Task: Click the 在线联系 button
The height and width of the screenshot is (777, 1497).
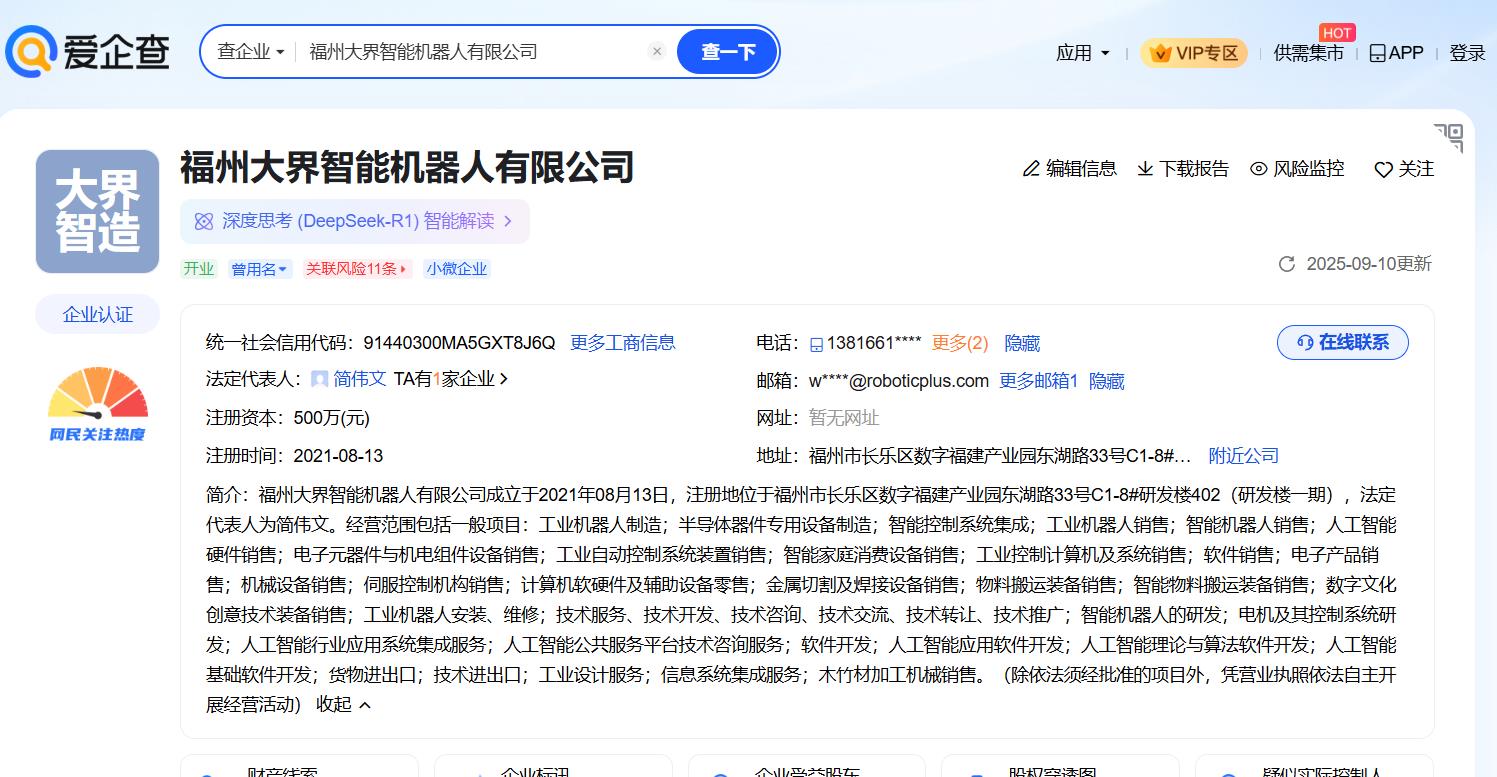Action: pyautogui.click(x=1343, y=343)
